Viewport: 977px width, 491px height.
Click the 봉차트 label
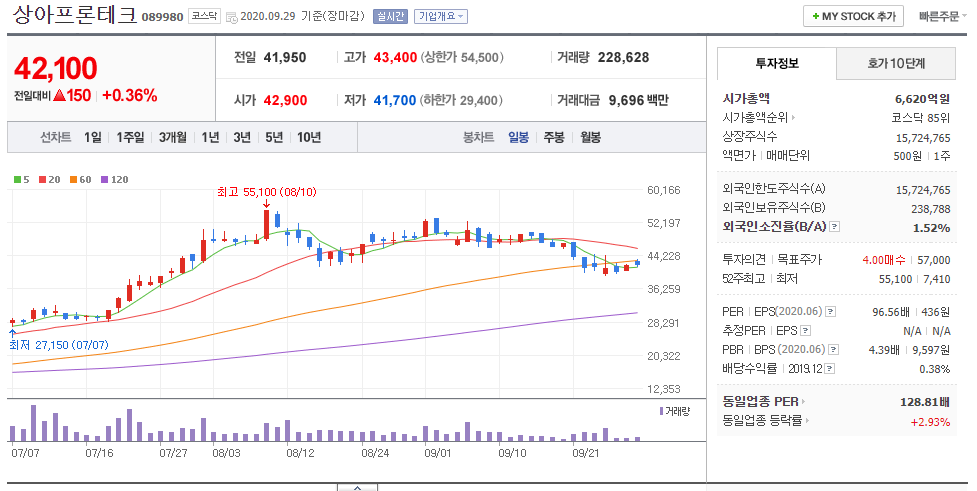(x=479, y=137)
